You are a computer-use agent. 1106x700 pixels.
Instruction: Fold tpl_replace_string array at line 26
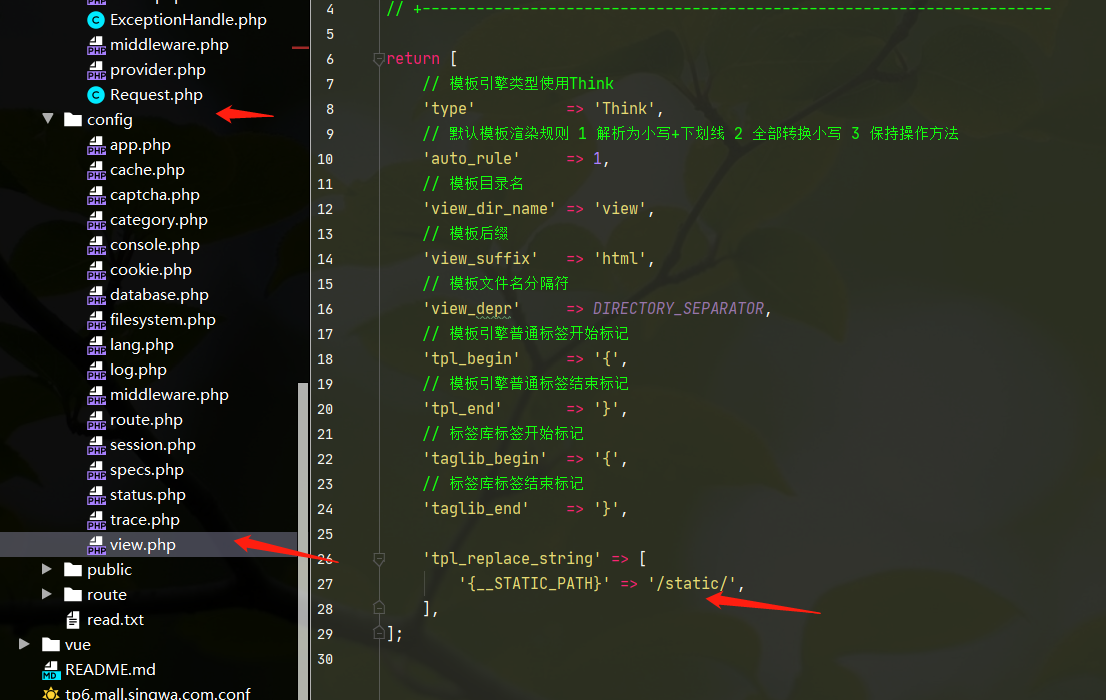tap(379, 559)
